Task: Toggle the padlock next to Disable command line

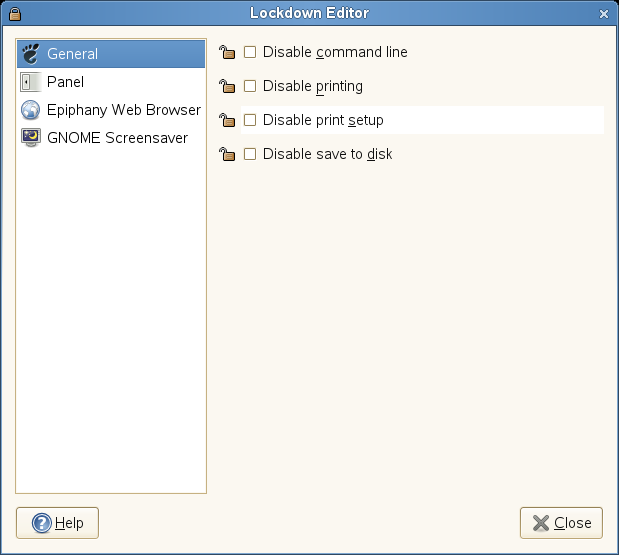Action: (227, 52)
